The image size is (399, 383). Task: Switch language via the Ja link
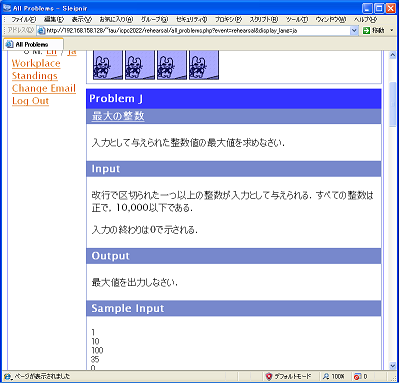pos(72,52)
